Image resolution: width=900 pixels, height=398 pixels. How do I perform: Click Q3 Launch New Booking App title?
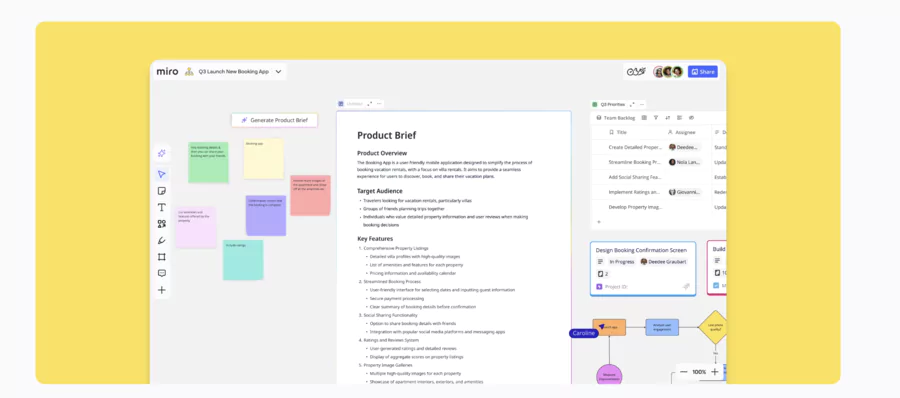tap(234, 72)
